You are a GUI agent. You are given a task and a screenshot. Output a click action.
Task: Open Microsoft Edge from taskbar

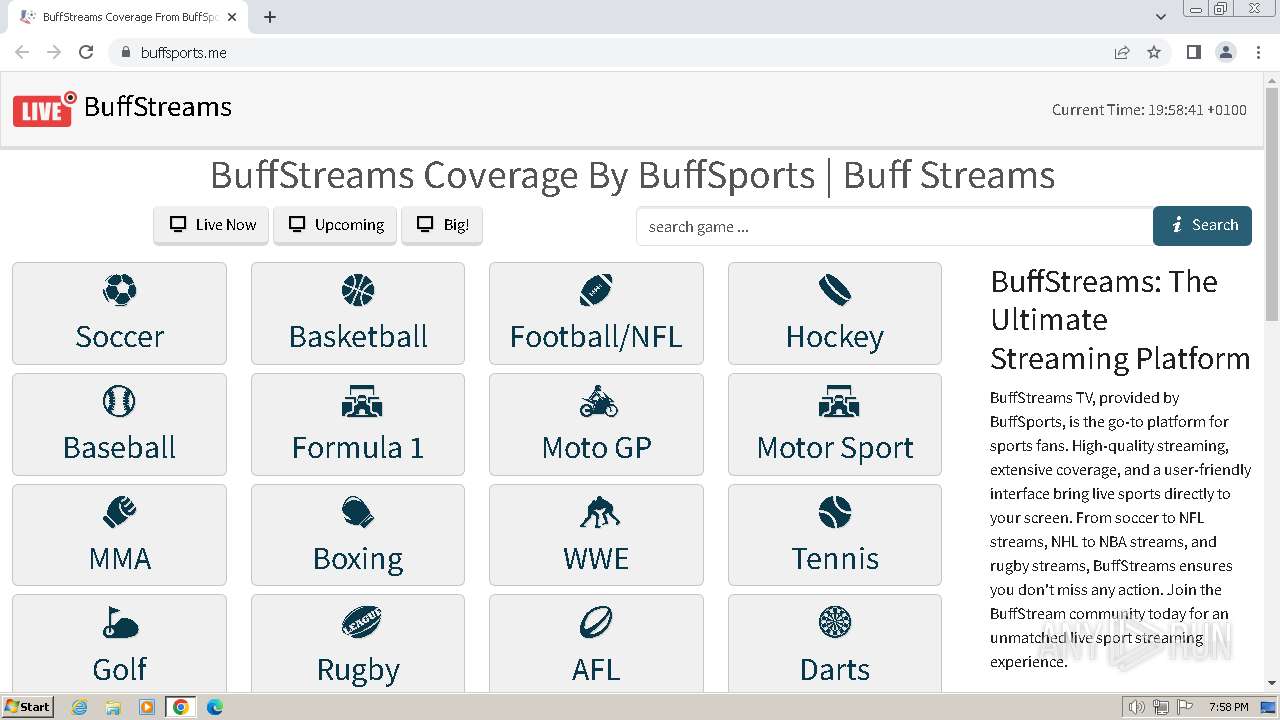pyautogui.click(x=214, y=707)
